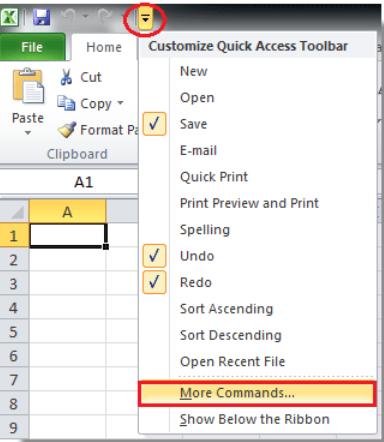Open the Copy dropdown arrow
Screen dimensions: 384x442
[120, 103]
